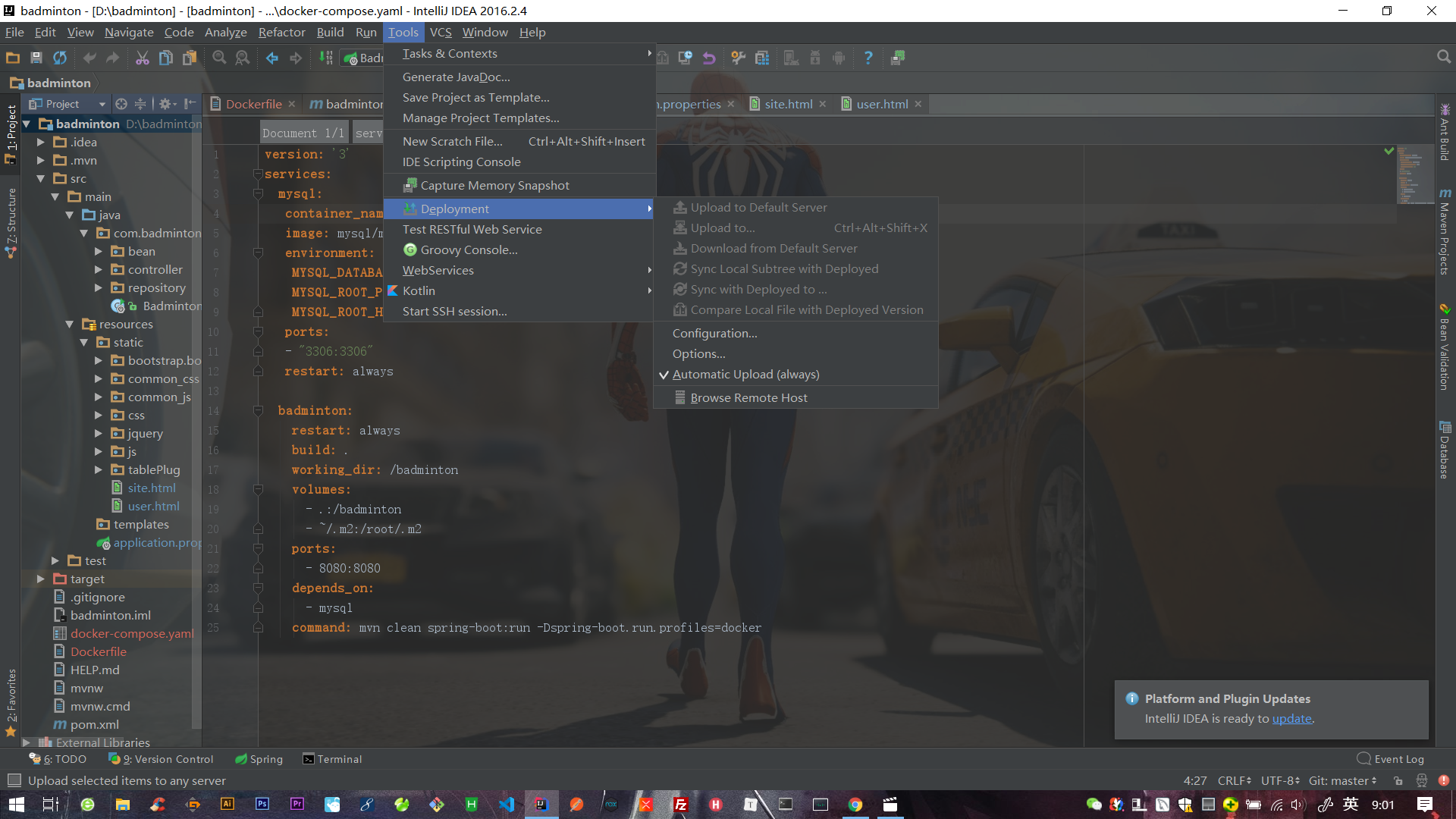Close the Dockerfile editor tab
Viewport: 1456px width, 819px height.
291,104
